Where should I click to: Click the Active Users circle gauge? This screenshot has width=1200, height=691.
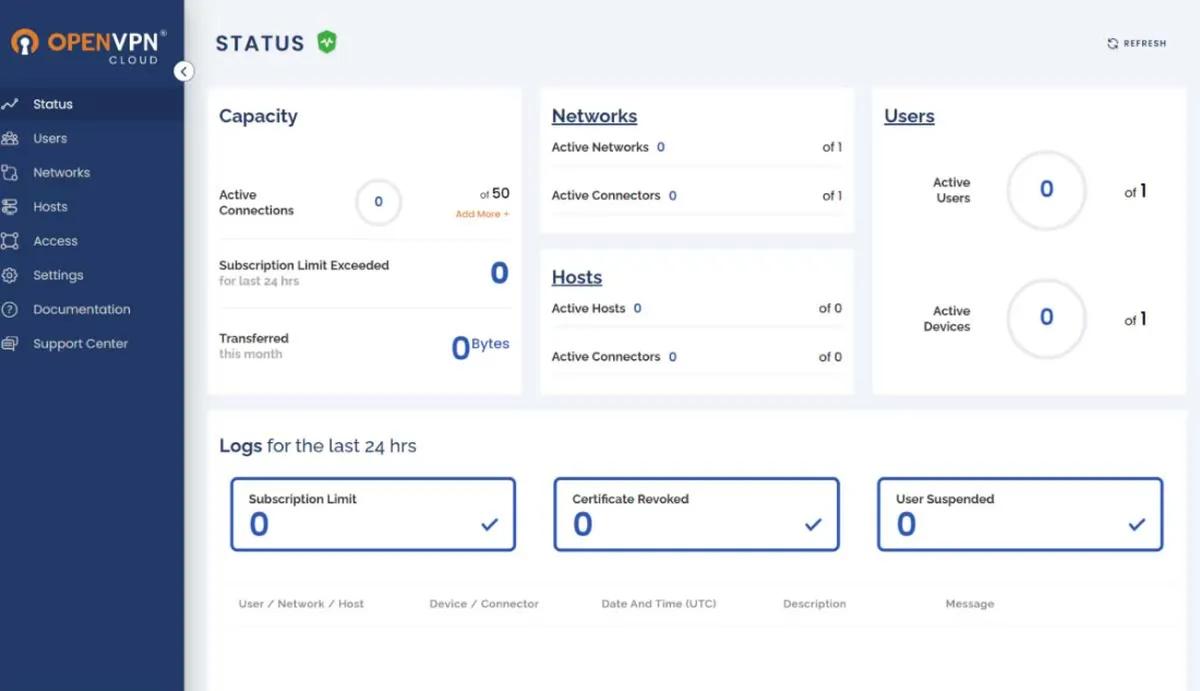point(1046,190)
